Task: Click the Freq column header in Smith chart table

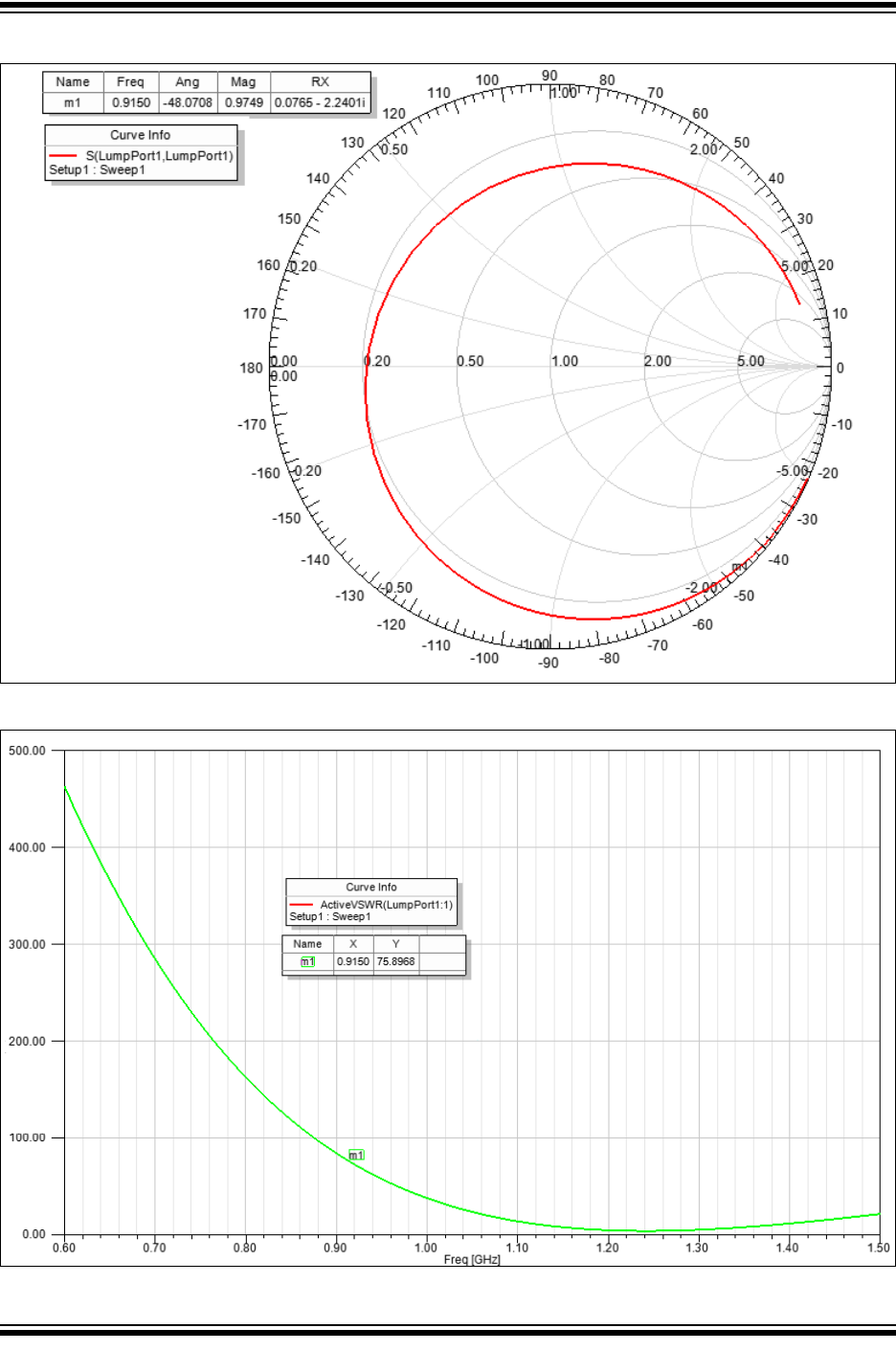Action: 130,82
